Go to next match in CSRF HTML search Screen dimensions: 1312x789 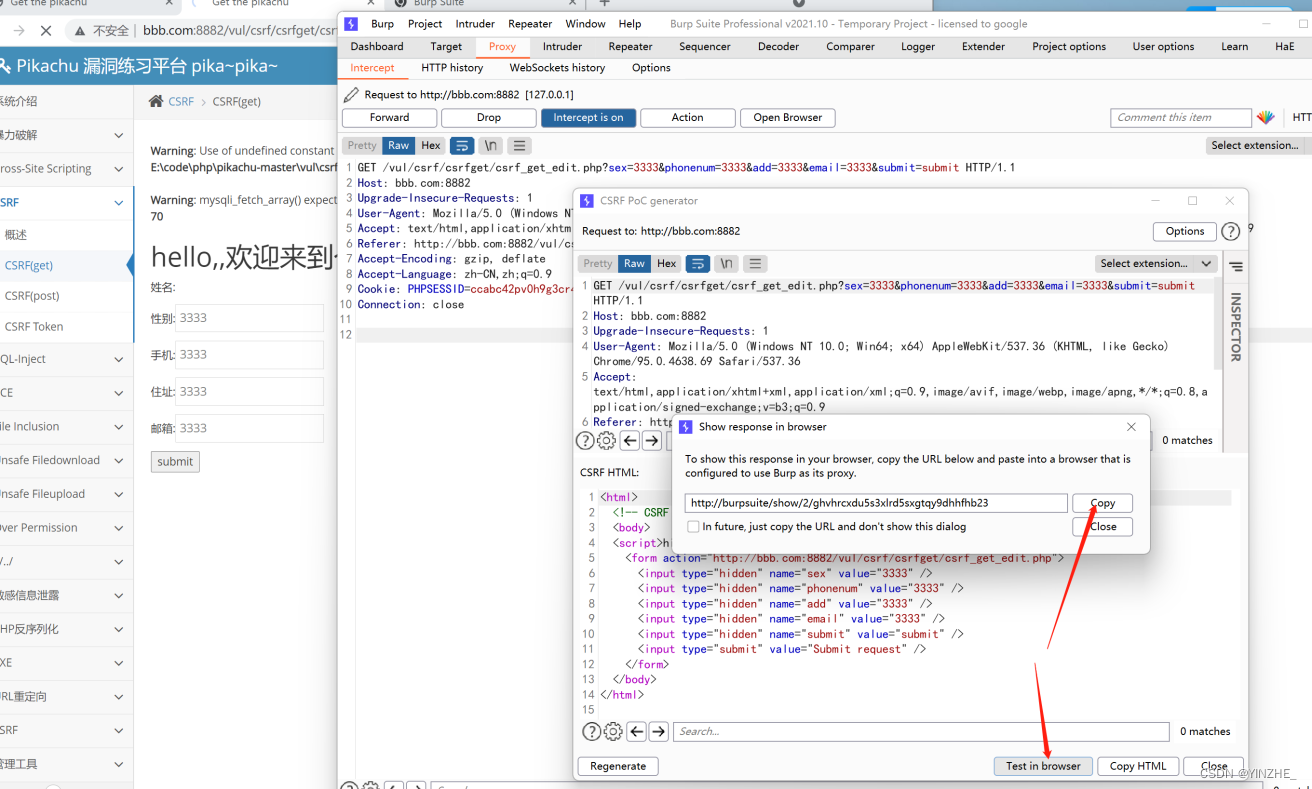[x=658, y=731]
